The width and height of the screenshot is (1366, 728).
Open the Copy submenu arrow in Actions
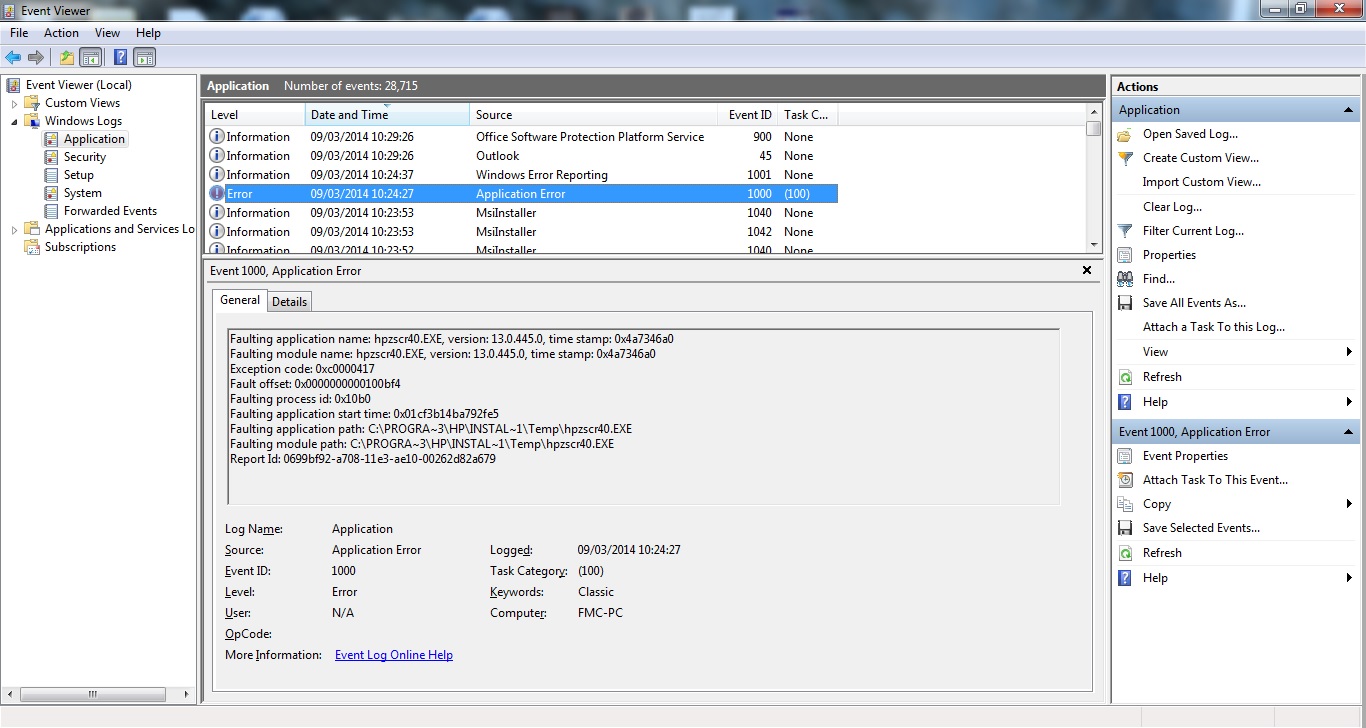(x=1349, y=504)
